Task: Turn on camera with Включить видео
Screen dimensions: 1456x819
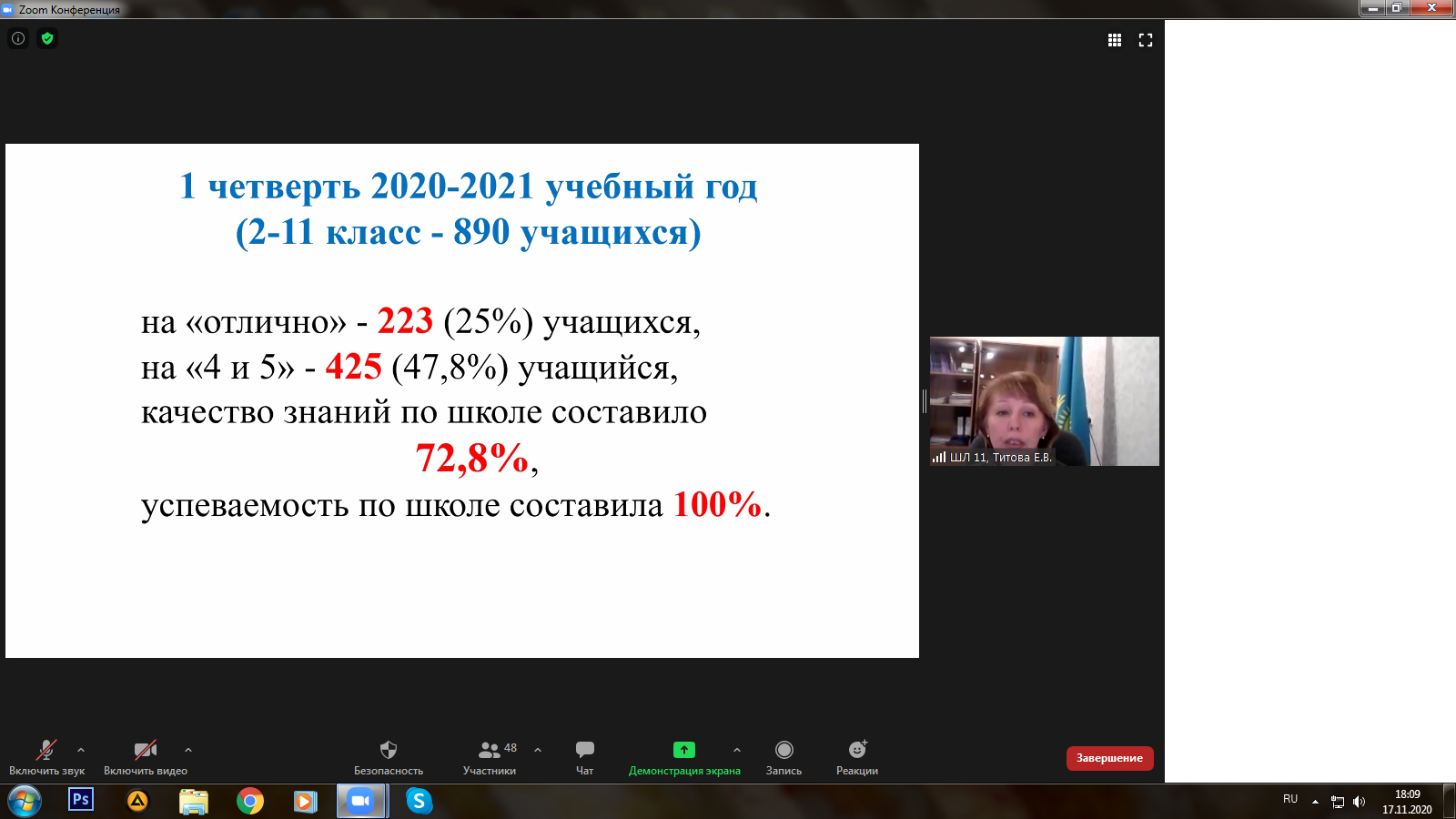Action: 146,757
